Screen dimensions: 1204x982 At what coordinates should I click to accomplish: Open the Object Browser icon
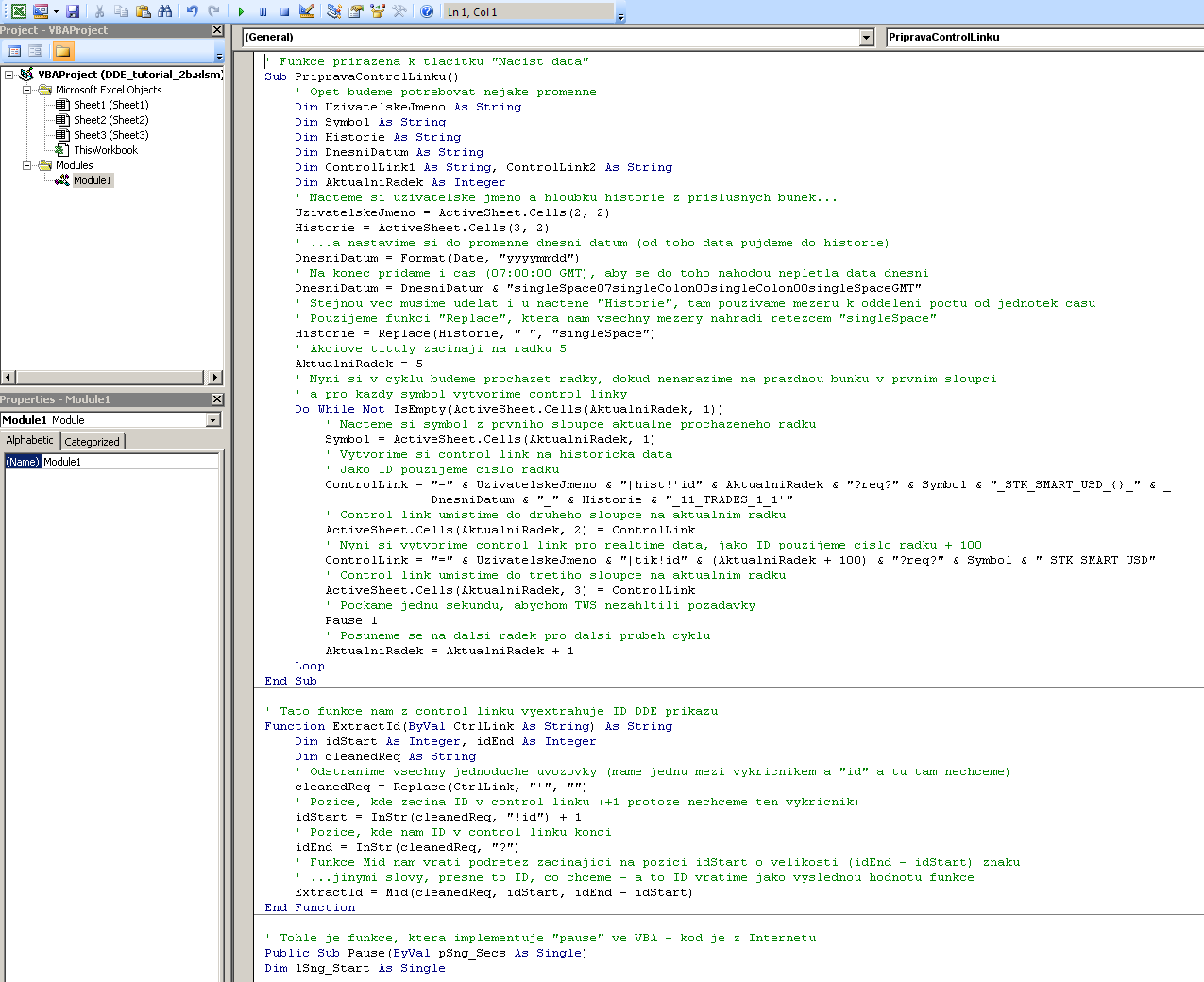click(x=378, y=11)
